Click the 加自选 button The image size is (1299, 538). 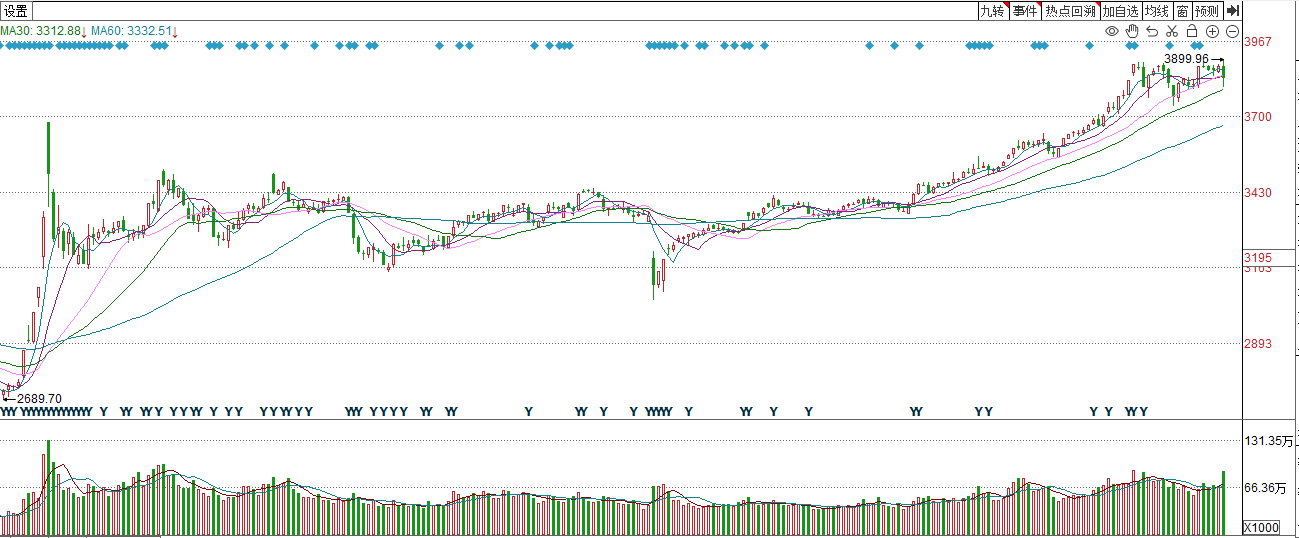pyautogui.click(x=1121, y=11)
